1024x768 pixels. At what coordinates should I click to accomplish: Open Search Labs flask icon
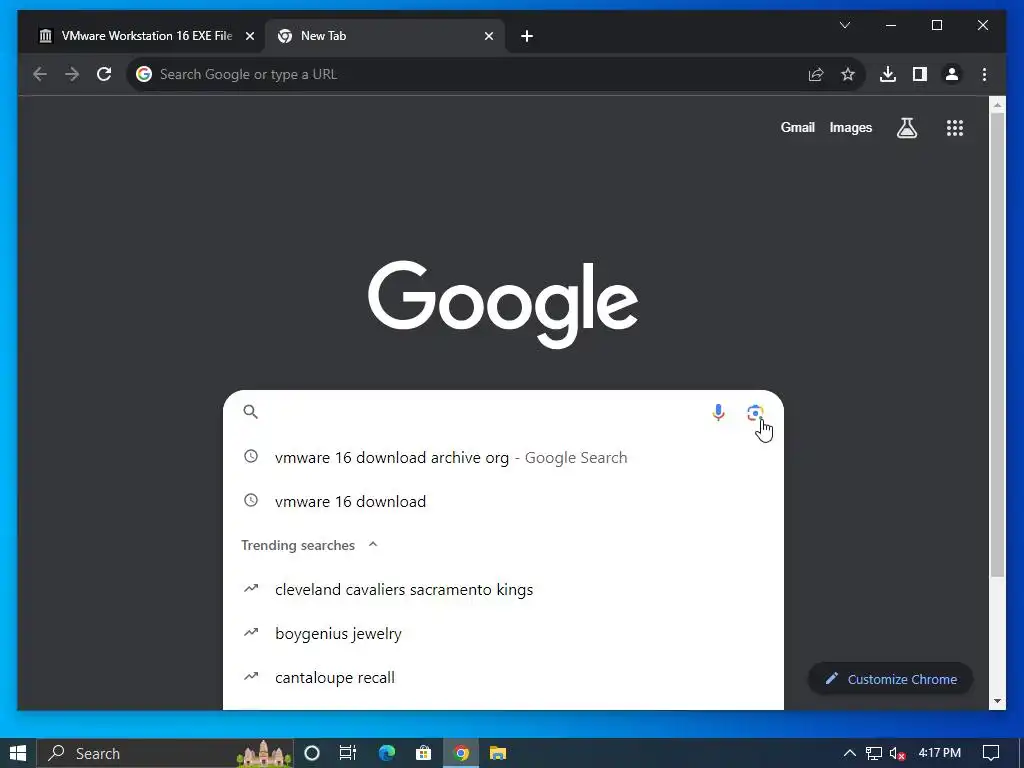click(x=906, y=128)
